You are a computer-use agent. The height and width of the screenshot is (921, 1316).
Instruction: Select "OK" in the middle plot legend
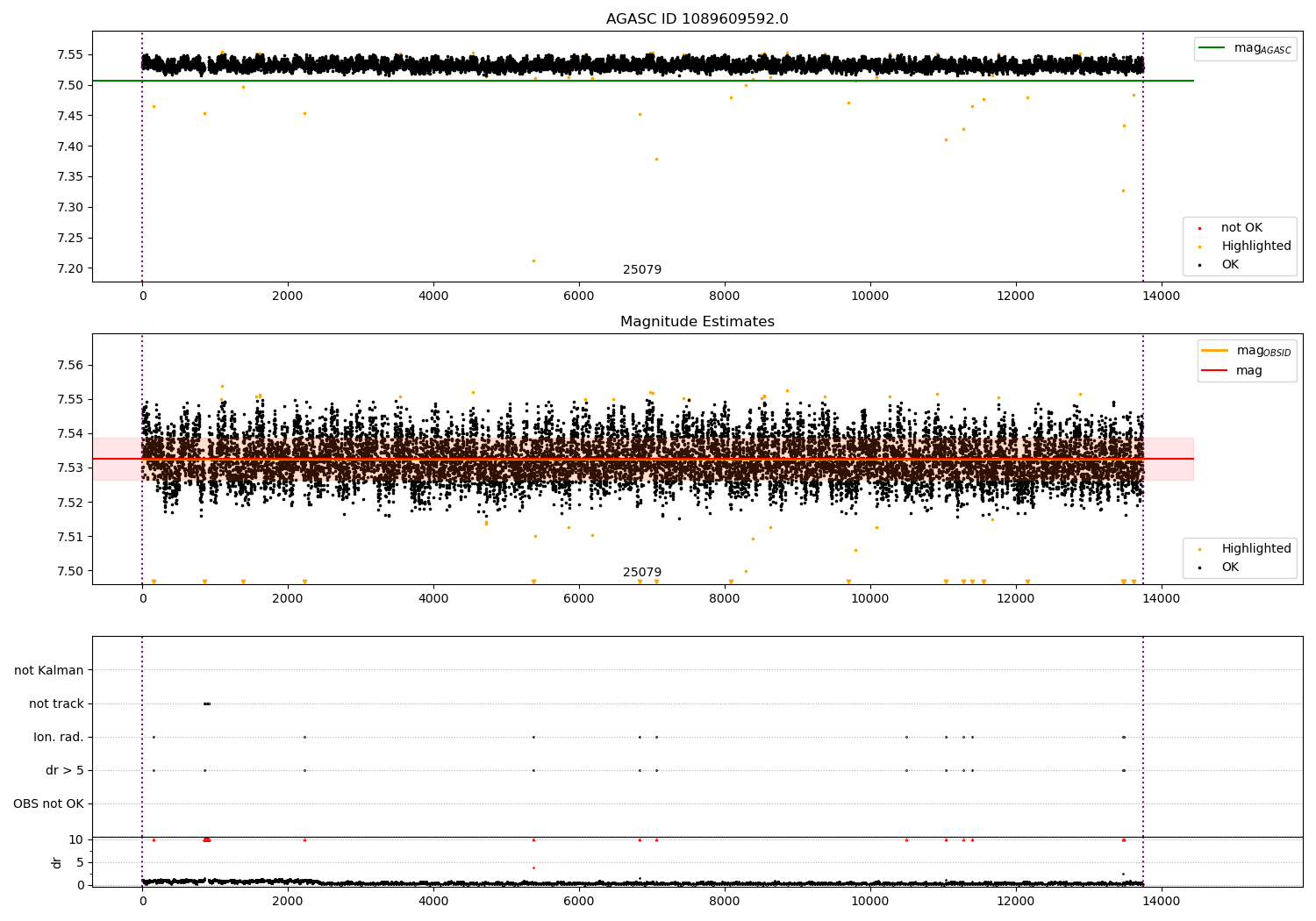coord(1219,568)
